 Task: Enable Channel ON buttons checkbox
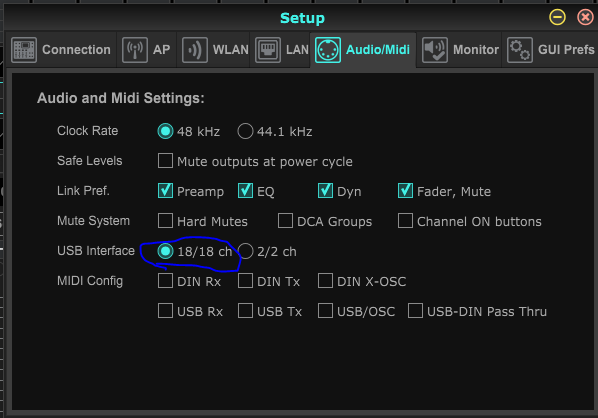point(405,221)
